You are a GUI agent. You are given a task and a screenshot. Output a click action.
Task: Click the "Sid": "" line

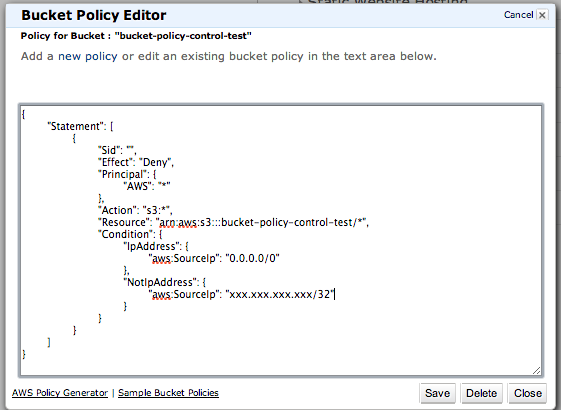click(x=117, y=150)
